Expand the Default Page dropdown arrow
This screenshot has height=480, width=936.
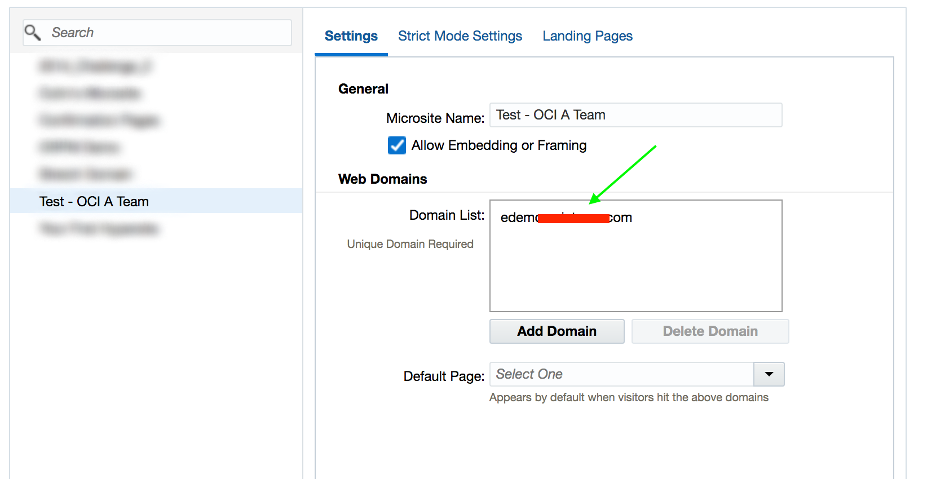[x=768, y=374]
